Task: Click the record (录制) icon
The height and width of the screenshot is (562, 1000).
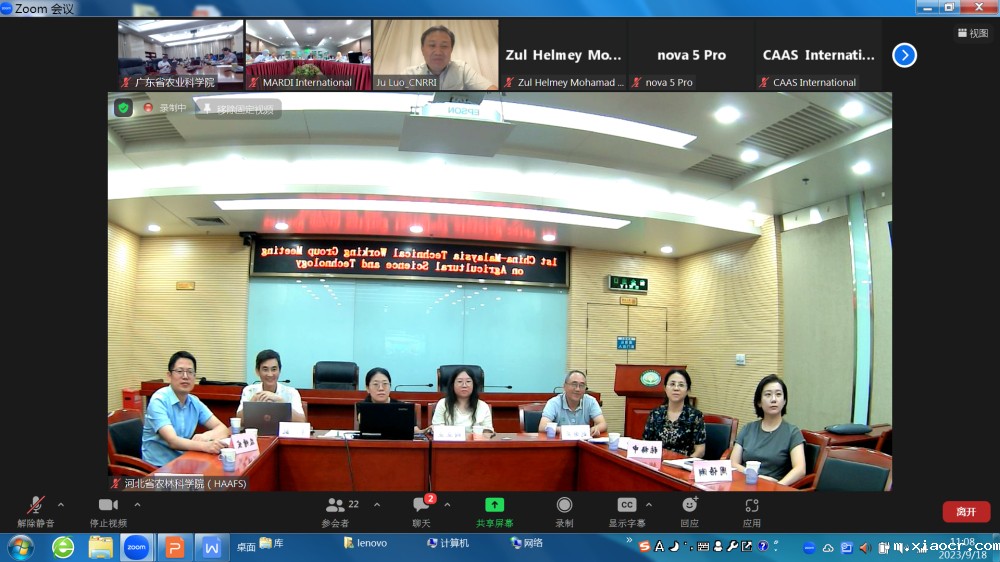Action: click(564, 506)
